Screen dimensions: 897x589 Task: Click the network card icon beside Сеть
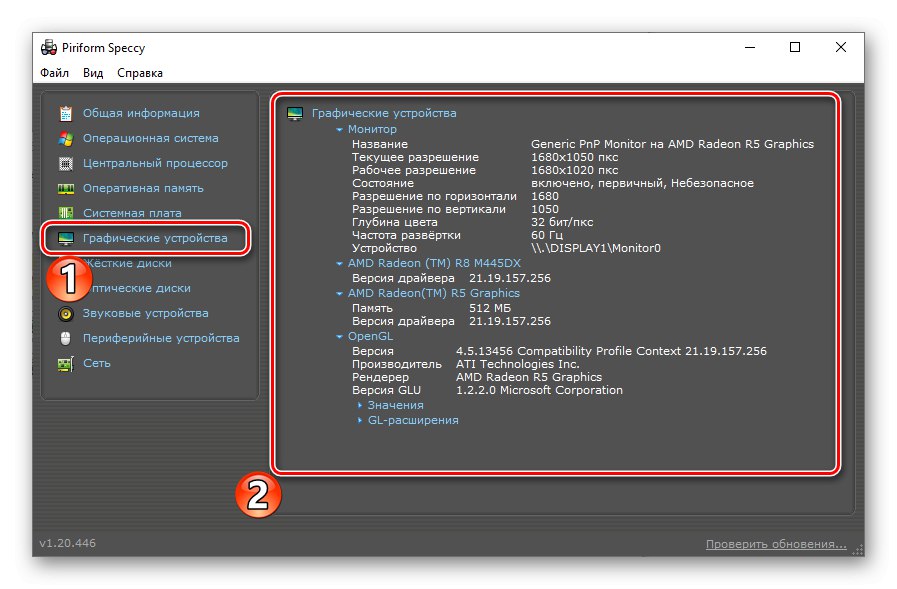(66, 364)
